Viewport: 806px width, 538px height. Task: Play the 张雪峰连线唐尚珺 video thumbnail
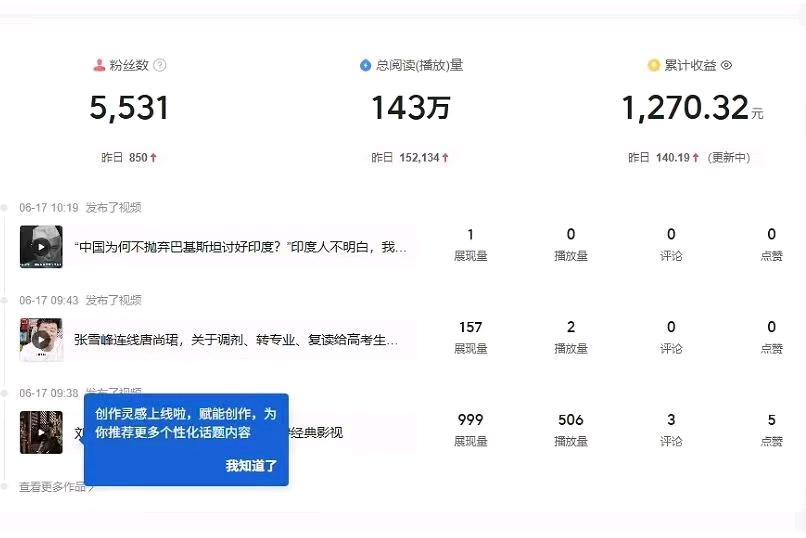coord(41,340)
